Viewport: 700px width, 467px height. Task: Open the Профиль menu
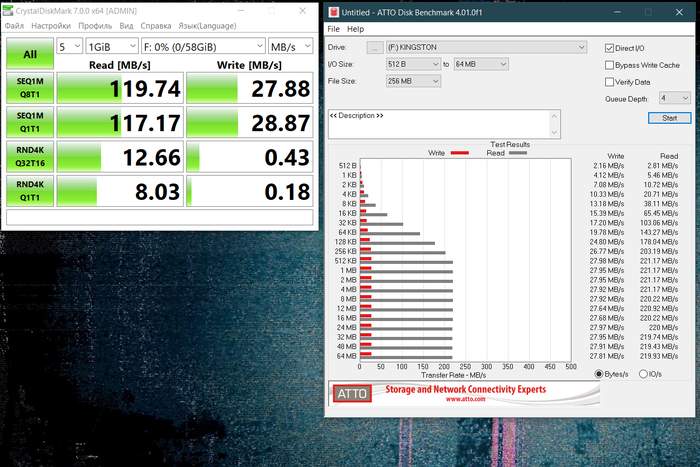click(95, 26)
